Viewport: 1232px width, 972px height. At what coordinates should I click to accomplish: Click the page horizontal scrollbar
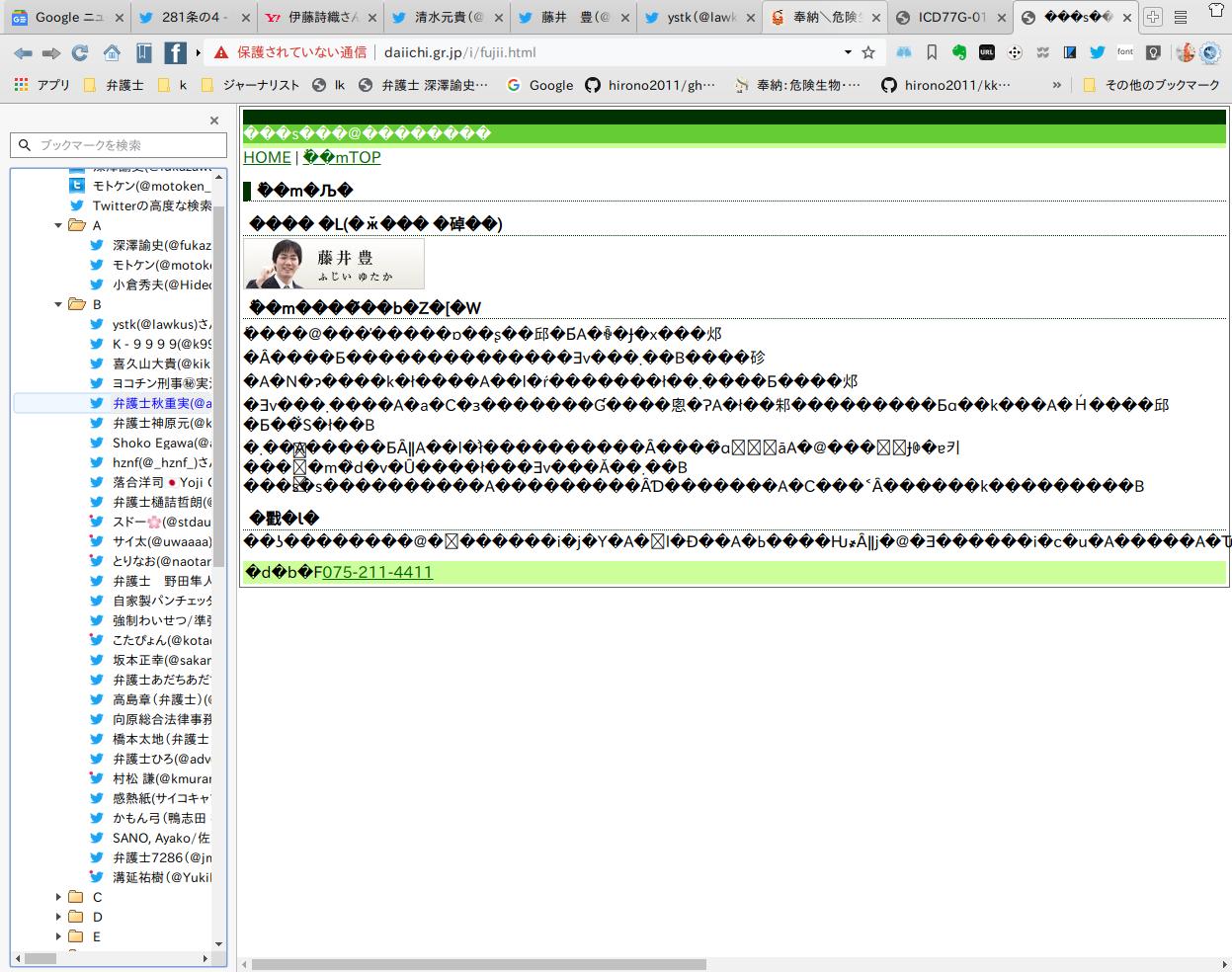click(479, 964)
